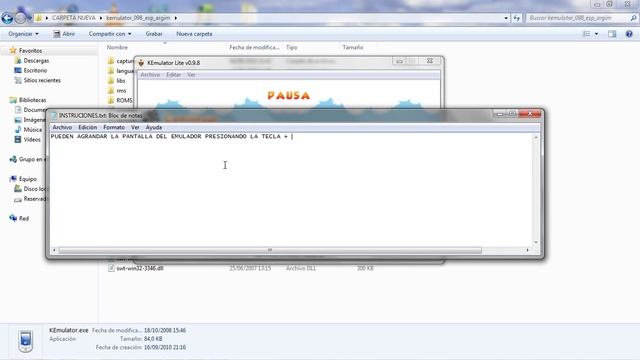The height and width of the screenshot is (360, 640).
Task: Click the Favoritos star icon
Action: 13,50
